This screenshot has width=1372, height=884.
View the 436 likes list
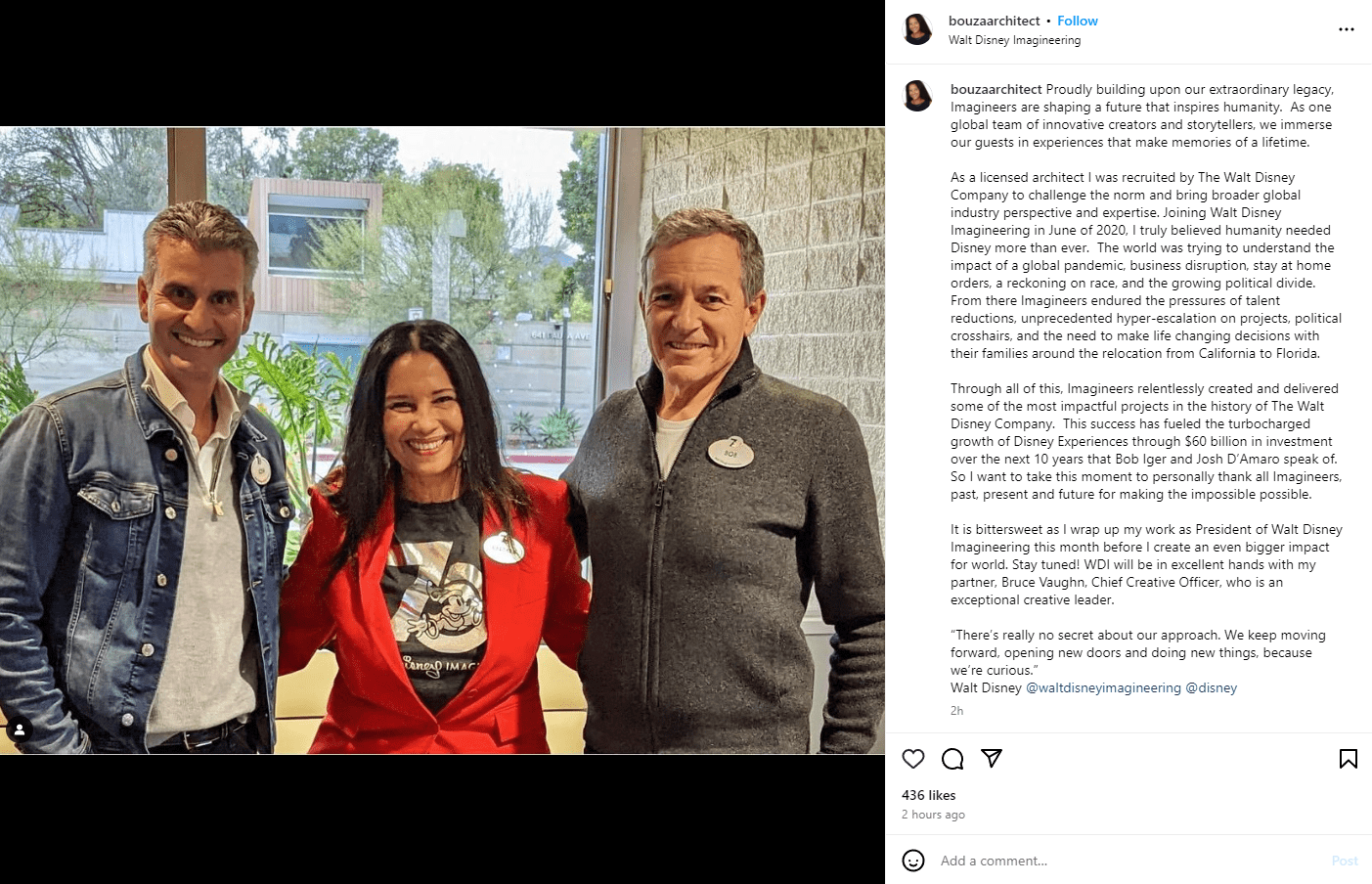tap(928, 795)
